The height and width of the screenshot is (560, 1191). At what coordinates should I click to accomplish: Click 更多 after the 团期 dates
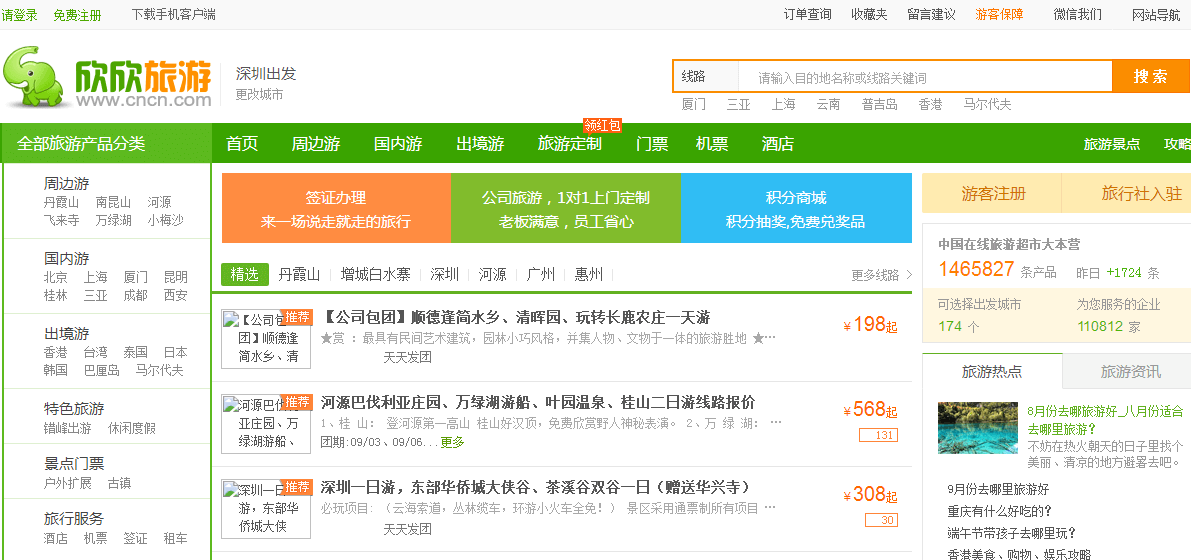(452, 442)
